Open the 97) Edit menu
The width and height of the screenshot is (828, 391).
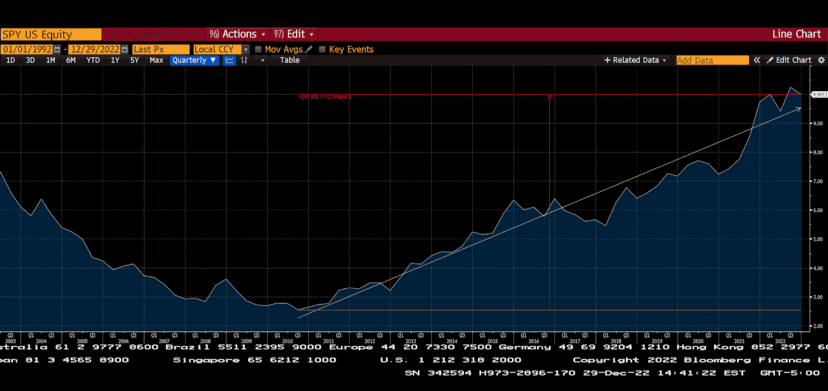(294, 34)
